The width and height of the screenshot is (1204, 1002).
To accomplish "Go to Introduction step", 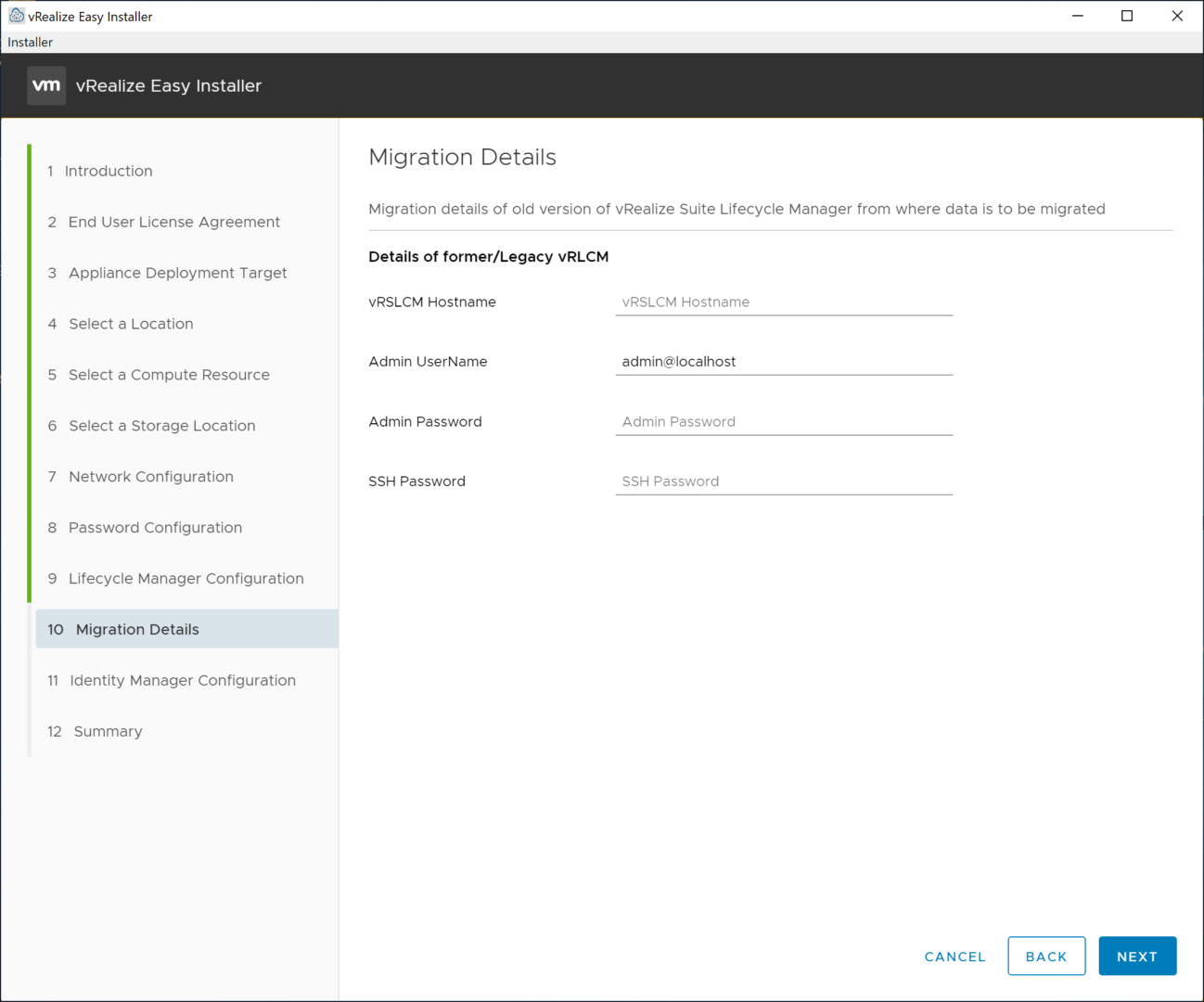I will [x=109, y=171].
